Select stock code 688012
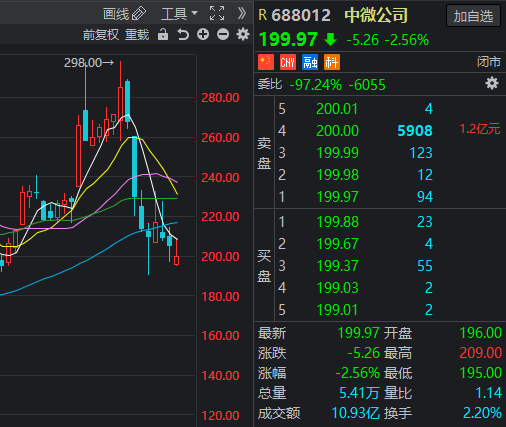506x427 pixels. pos(301,15)
